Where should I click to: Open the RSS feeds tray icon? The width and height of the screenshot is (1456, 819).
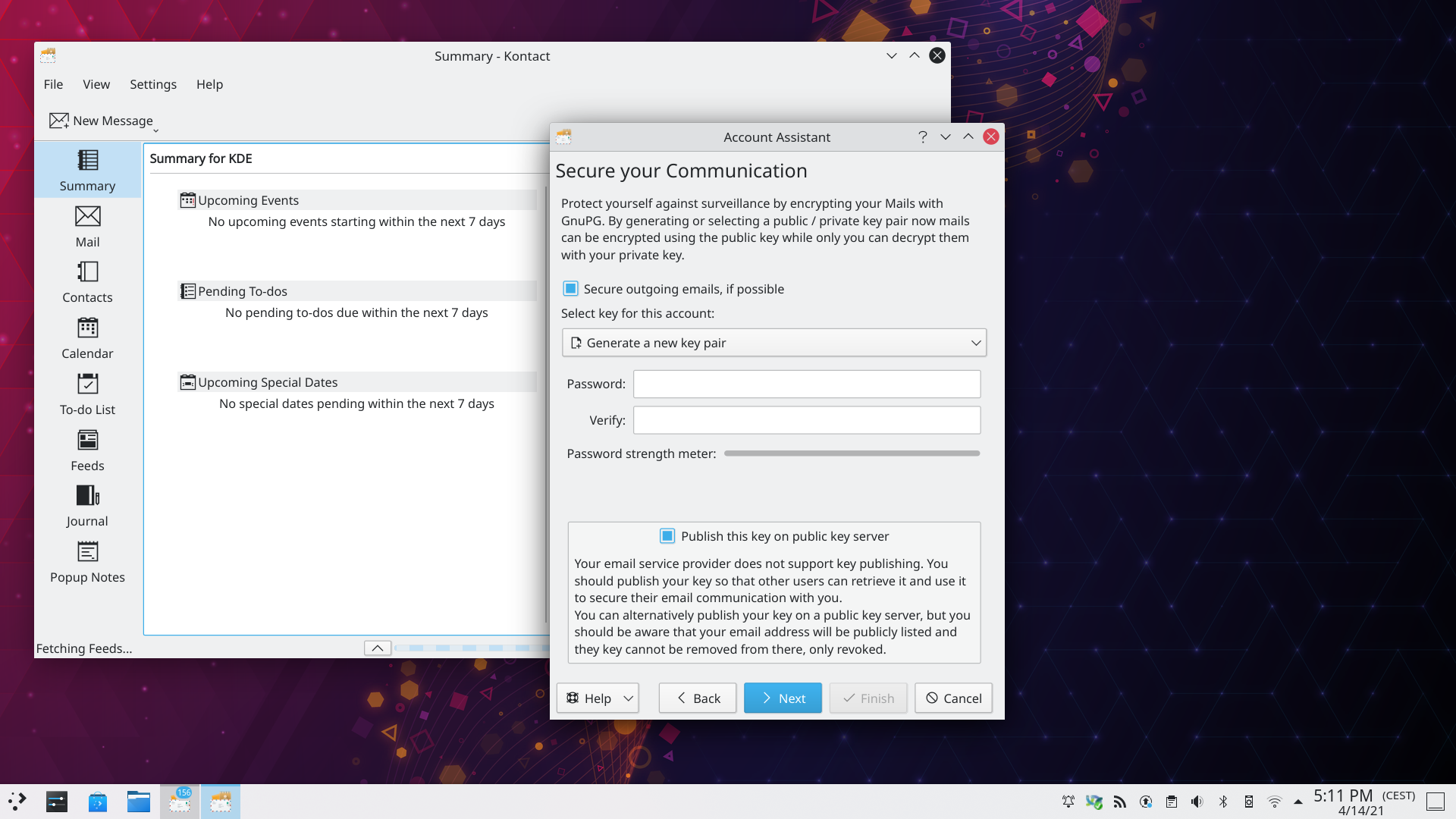click(x=1119, y=802)
